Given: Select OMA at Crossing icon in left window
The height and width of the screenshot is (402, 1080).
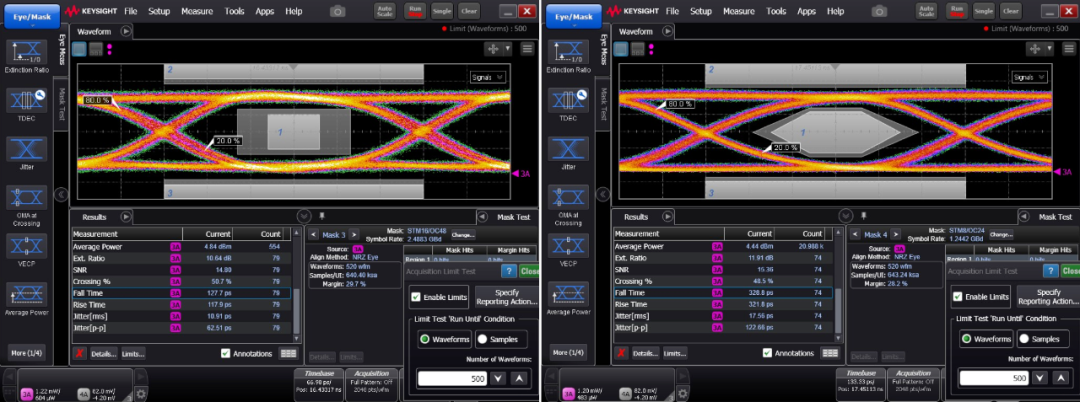Looking at the screenshot, I should click(x=26, y=198).
